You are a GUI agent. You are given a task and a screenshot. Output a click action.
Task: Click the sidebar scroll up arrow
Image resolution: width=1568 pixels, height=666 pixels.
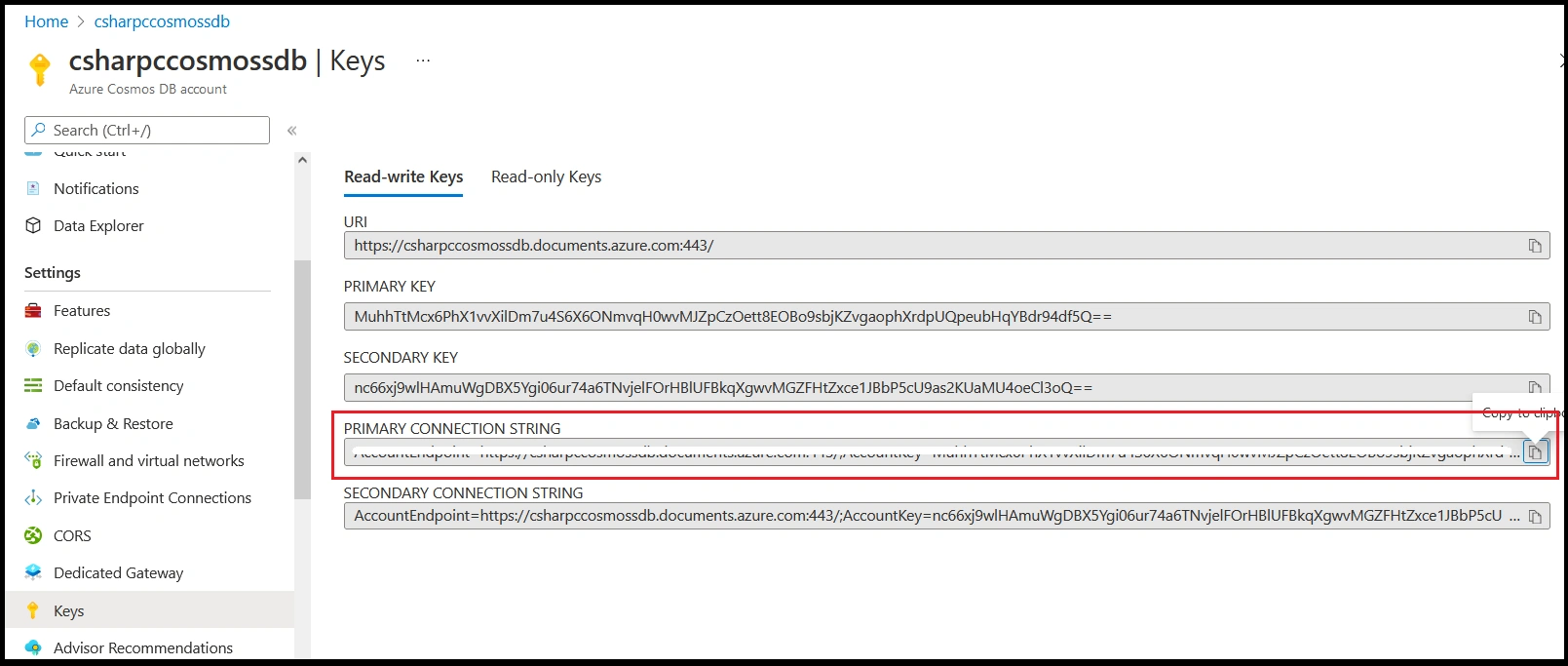coord(302,160)
